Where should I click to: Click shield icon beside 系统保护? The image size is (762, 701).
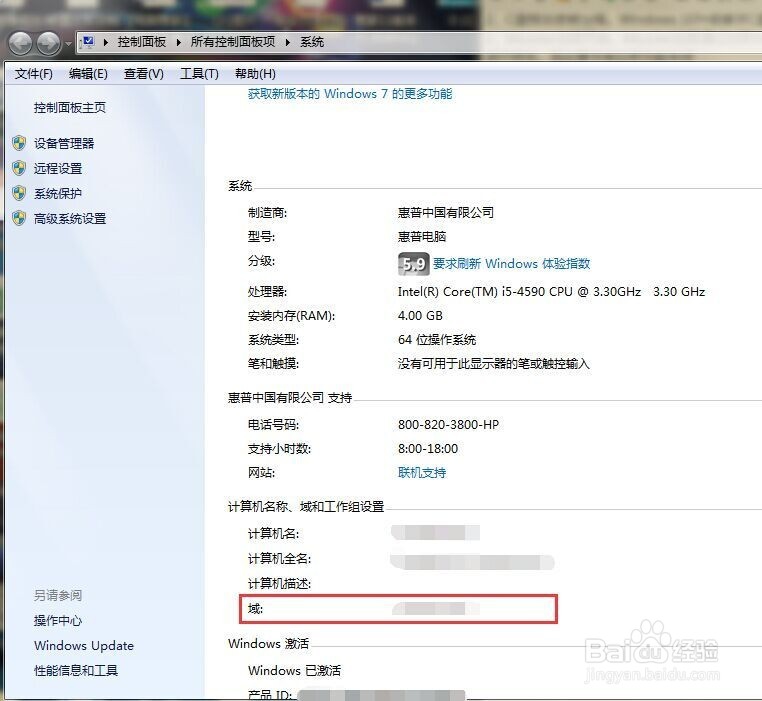[19, 193]
